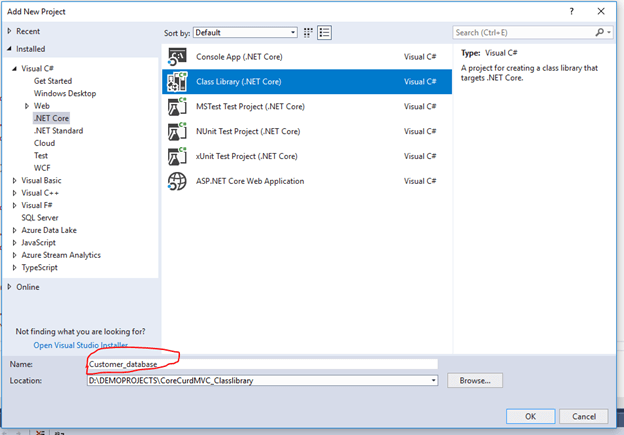Collapse the Installed section

point(9,49)
